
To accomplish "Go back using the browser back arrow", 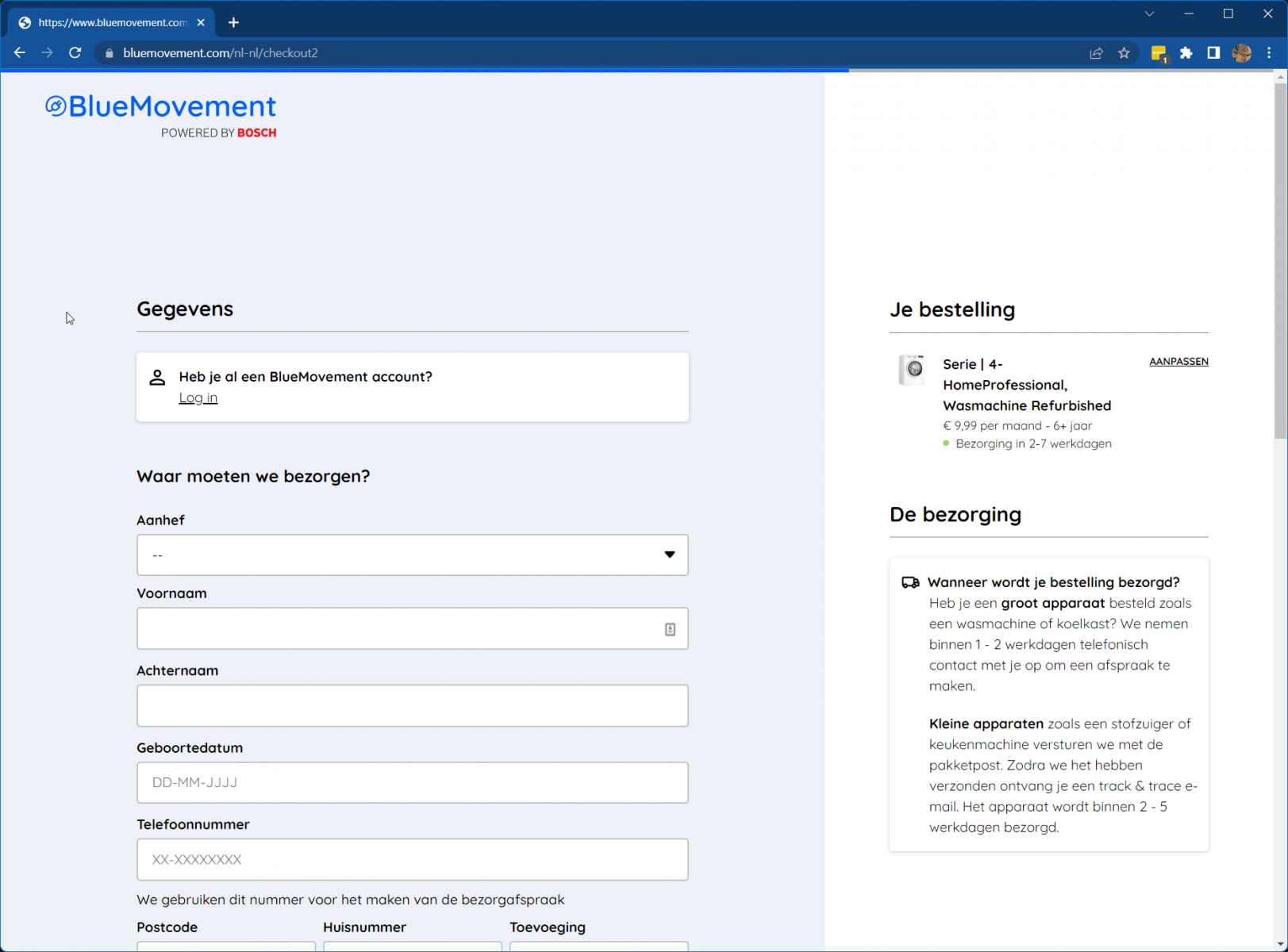I will click(20, 53).
